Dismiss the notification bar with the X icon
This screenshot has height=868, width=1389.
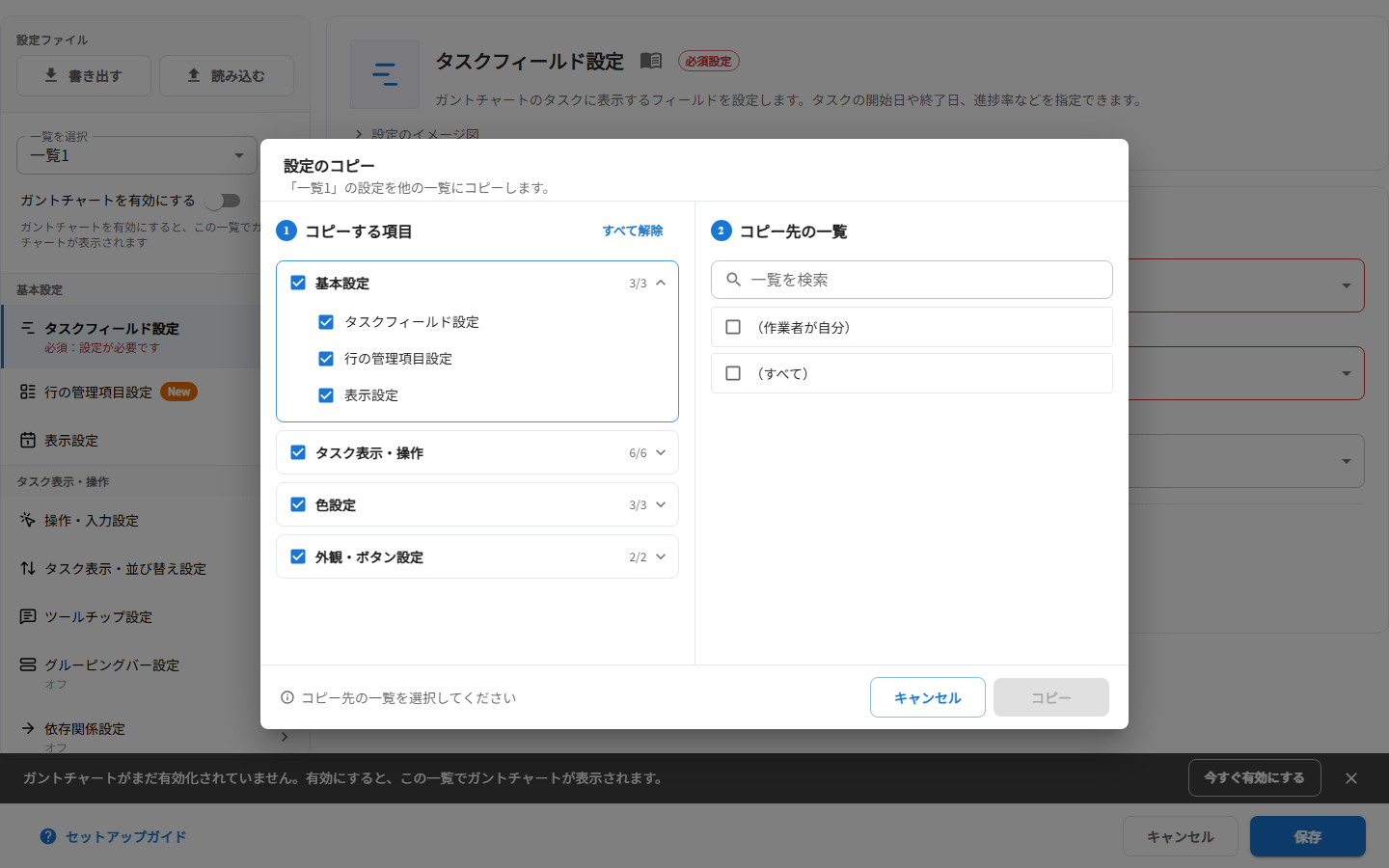(x=1351, y=778)
